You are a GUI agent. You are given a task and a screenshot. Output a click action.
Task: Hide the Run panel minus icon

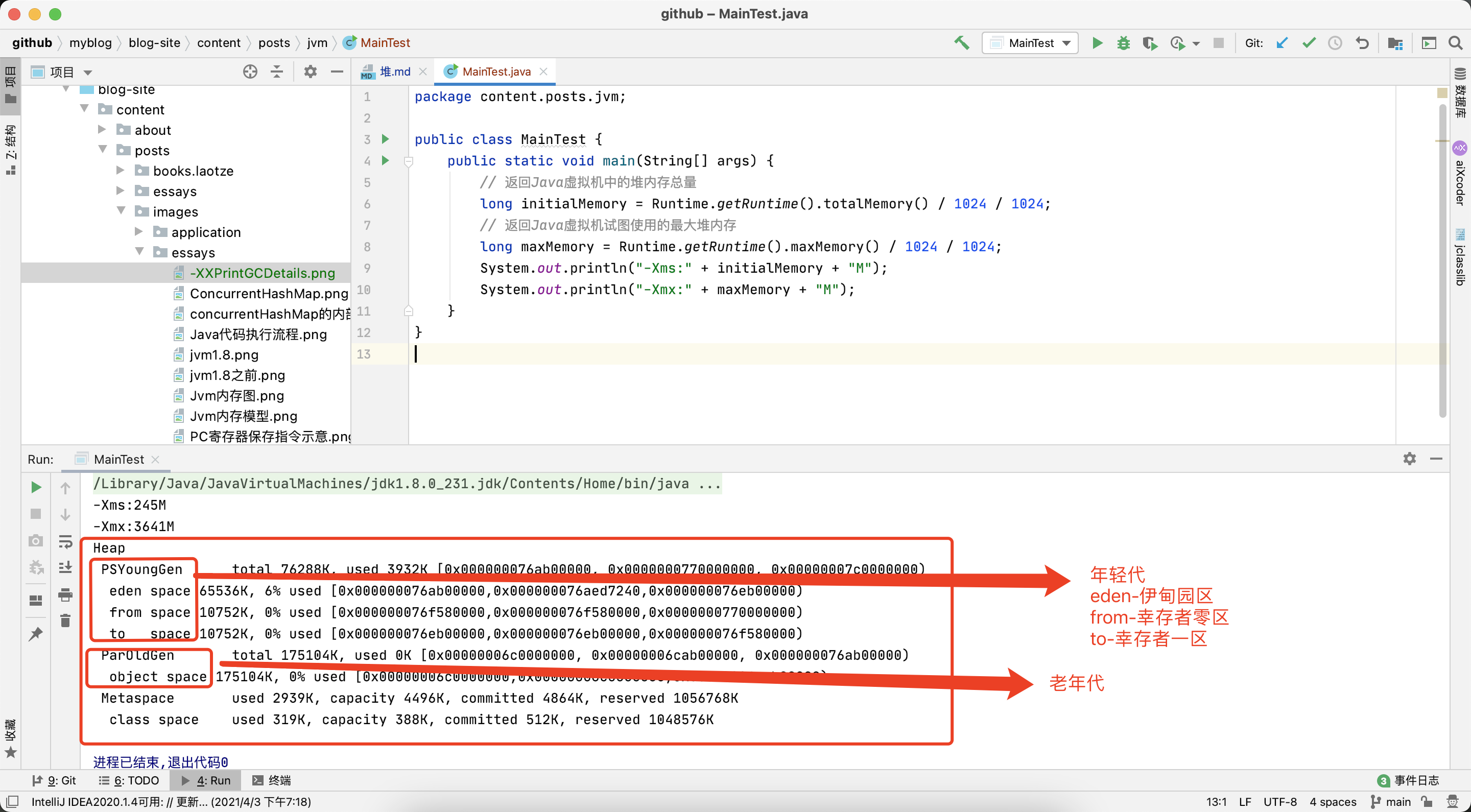[1436, 459]
